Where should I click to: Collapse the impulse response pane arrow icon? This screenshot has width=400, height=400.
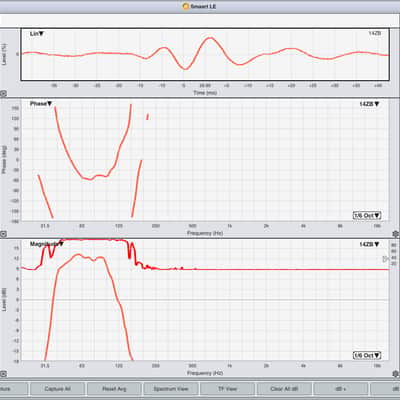click(3, 94)
